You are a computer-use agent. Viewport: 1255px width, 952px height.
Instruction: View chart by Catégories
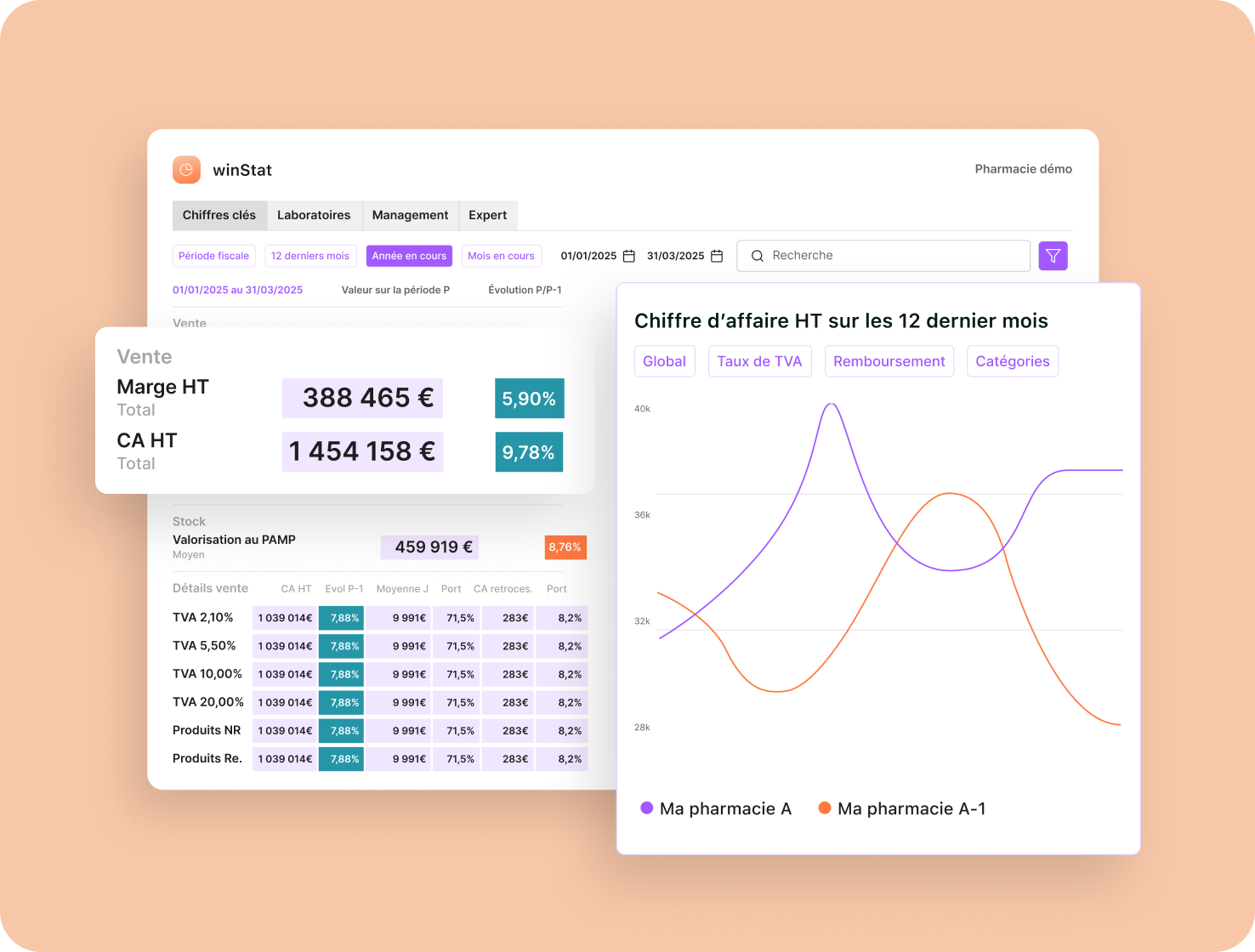point(1012,361)
